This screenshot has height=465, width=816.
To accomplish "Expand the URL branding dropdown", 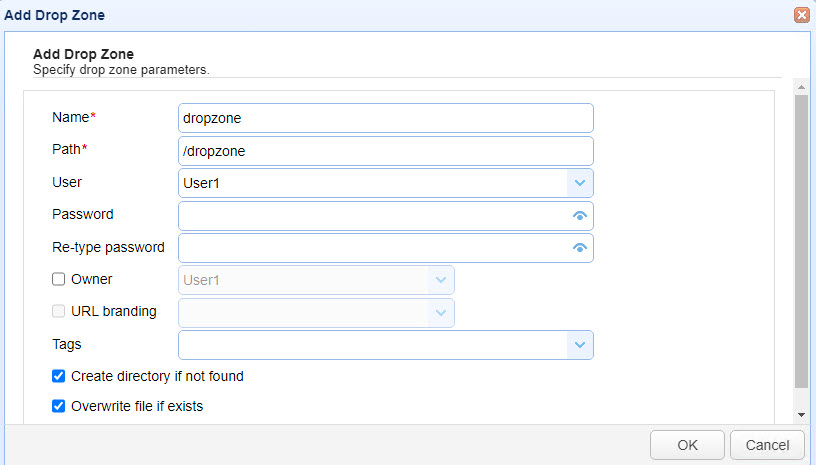I will point(441,312).
